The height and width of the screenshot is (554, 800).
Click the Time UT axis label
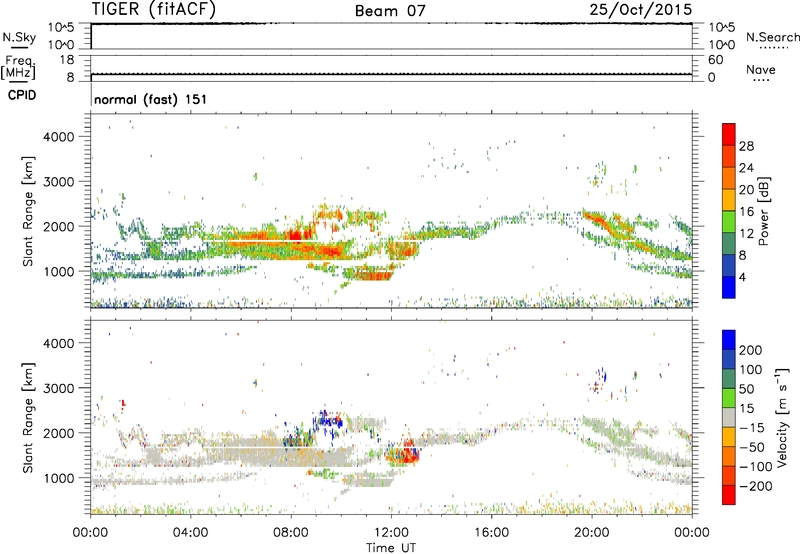pyautogui.click(x=391, y=548)
